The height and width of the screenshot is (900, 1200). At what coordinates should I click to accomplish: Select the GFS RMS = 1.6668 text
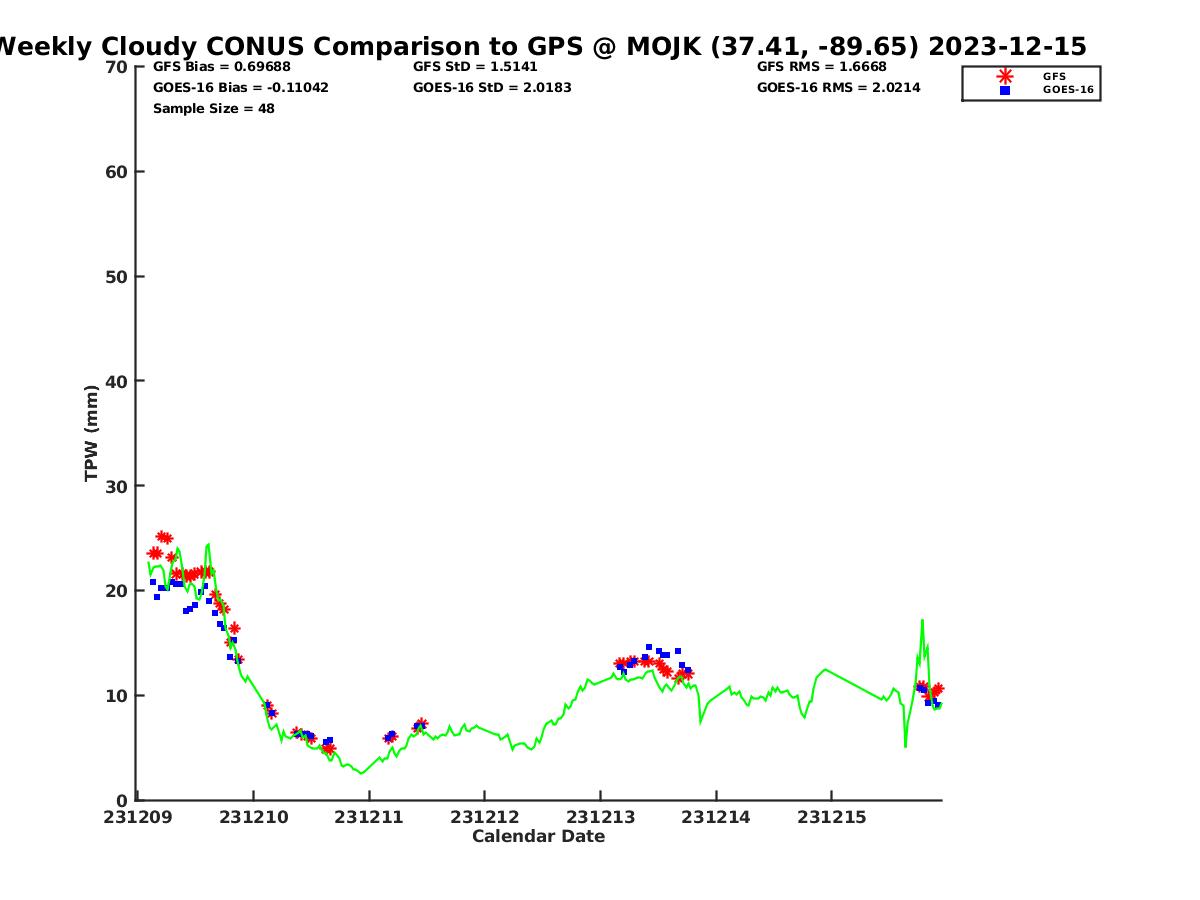click(x=821, y=67)
